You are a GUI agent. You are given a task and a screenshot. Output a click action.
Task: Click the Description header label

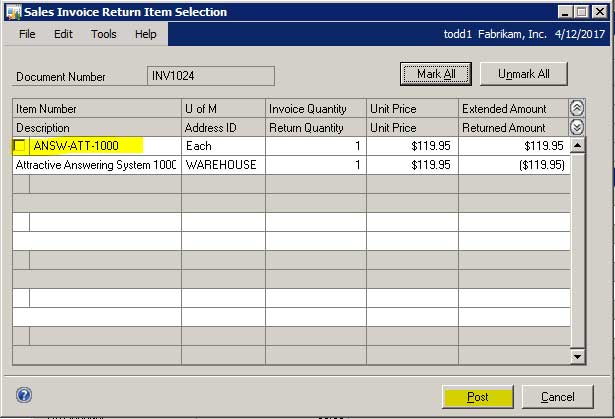43,128
